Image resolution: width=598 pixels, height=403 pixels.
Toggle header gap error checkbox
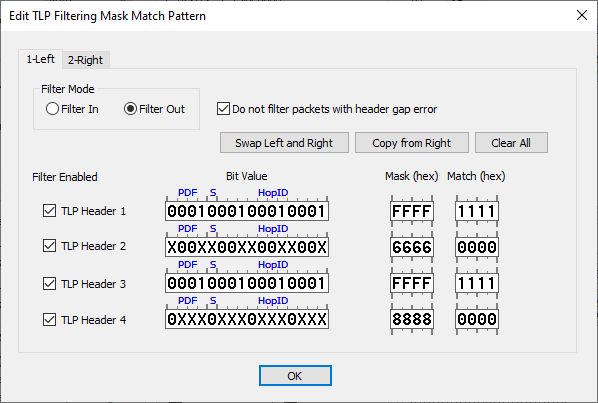[x=223, y=109]
